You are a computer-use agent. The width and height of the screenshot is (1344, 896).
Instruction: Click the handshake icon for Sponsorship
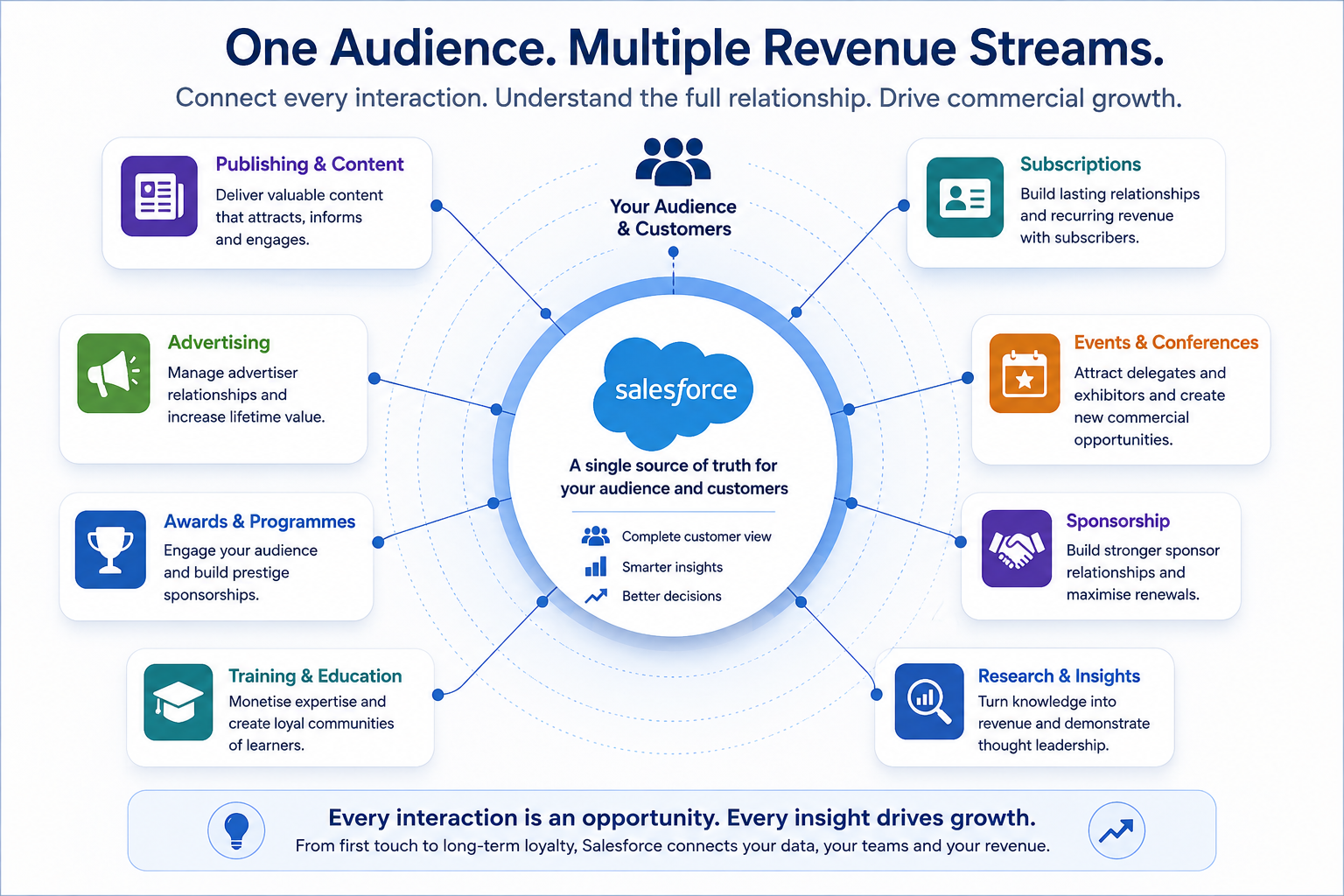point(1017,549)
